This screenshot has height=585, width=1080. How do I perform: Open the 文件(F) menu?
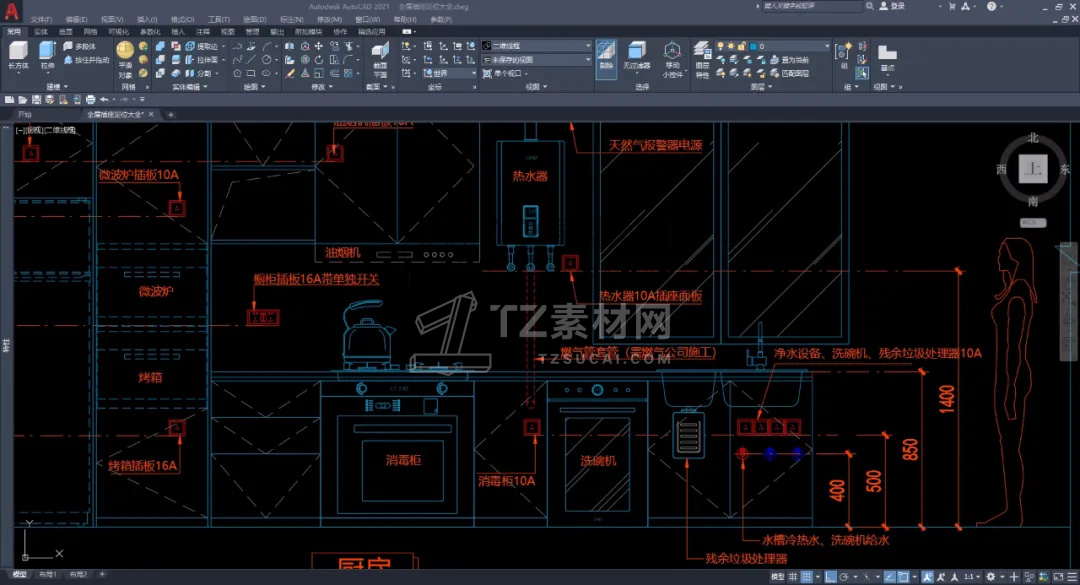(x=41, y=19)
